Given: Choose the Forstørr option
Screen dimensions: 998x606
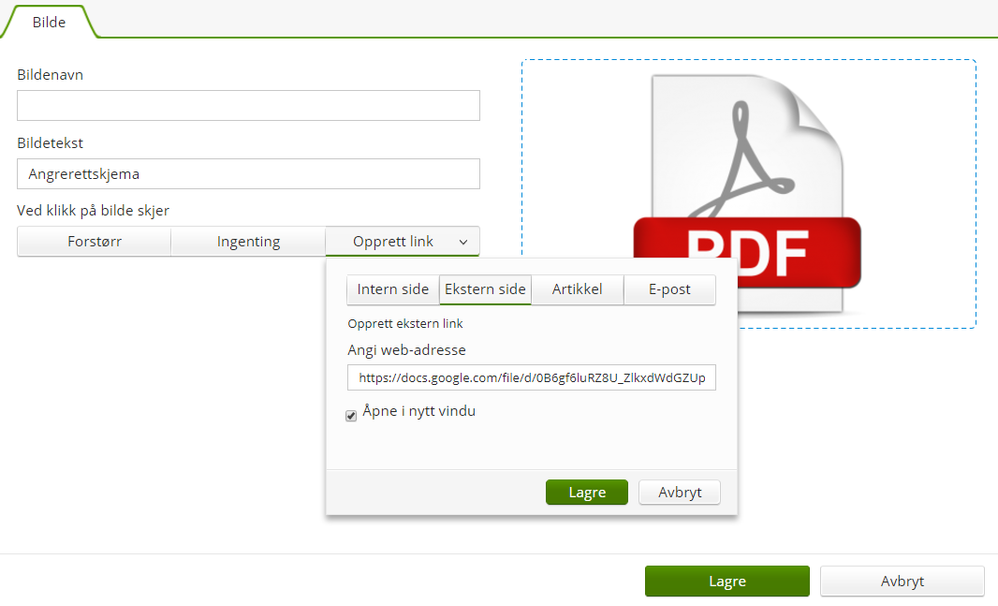Looking at the screenshot, I should coord(94,242).
